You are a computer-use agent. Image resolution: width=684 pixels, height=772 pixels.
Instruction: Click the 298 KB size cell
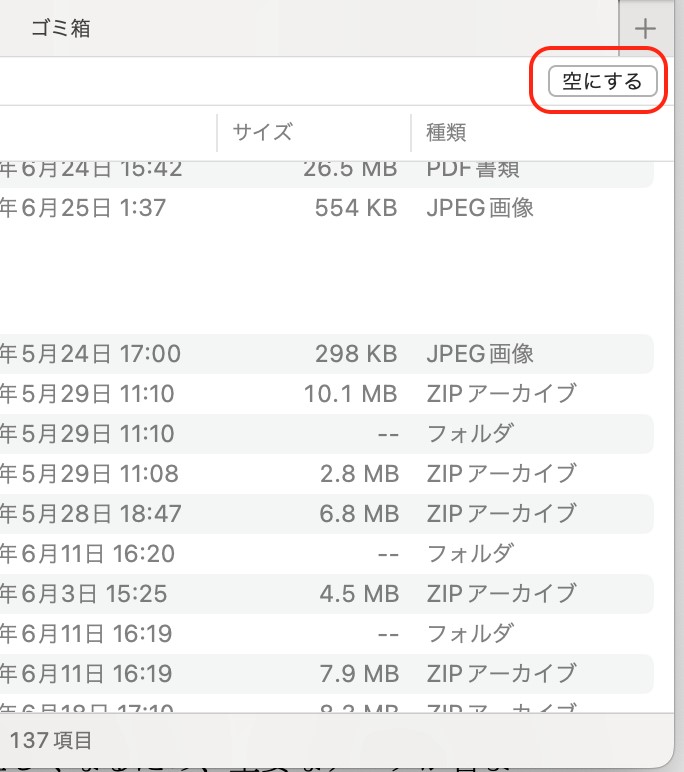click(x=356, y=354)
